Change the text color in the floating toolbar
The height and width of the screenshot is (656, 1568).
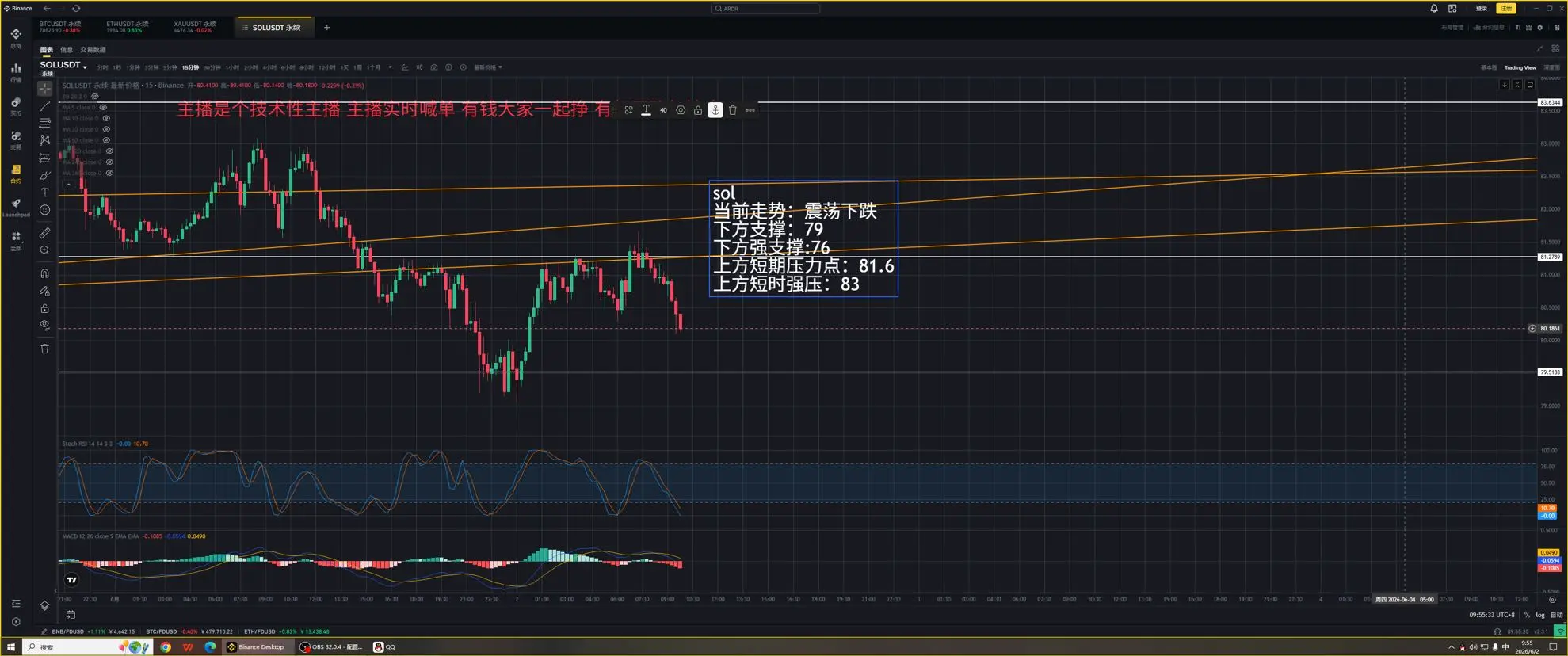[x=647, y=110]
